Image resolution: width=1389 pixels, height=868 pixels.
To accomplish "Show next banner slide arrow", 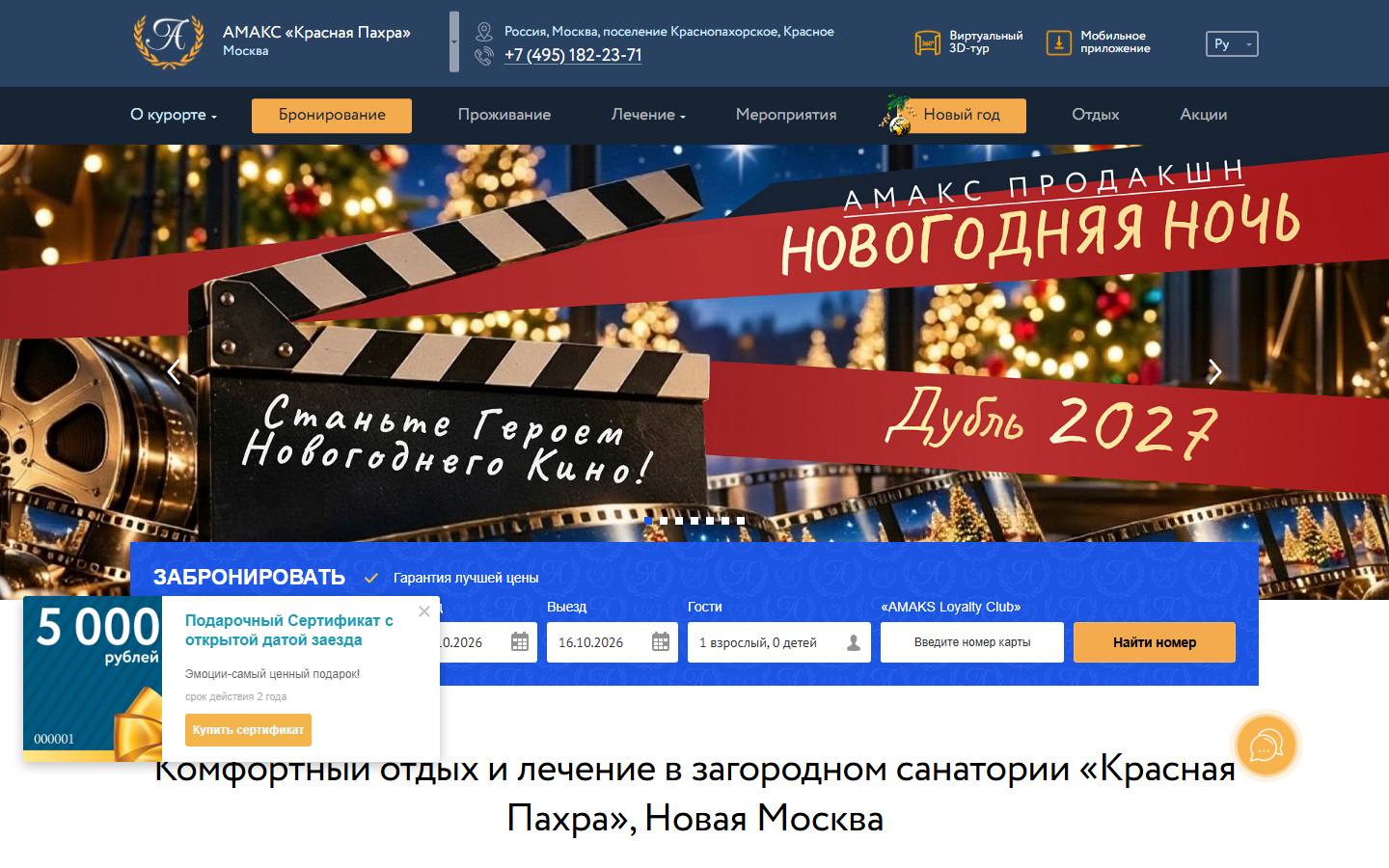I will 1215,371.
